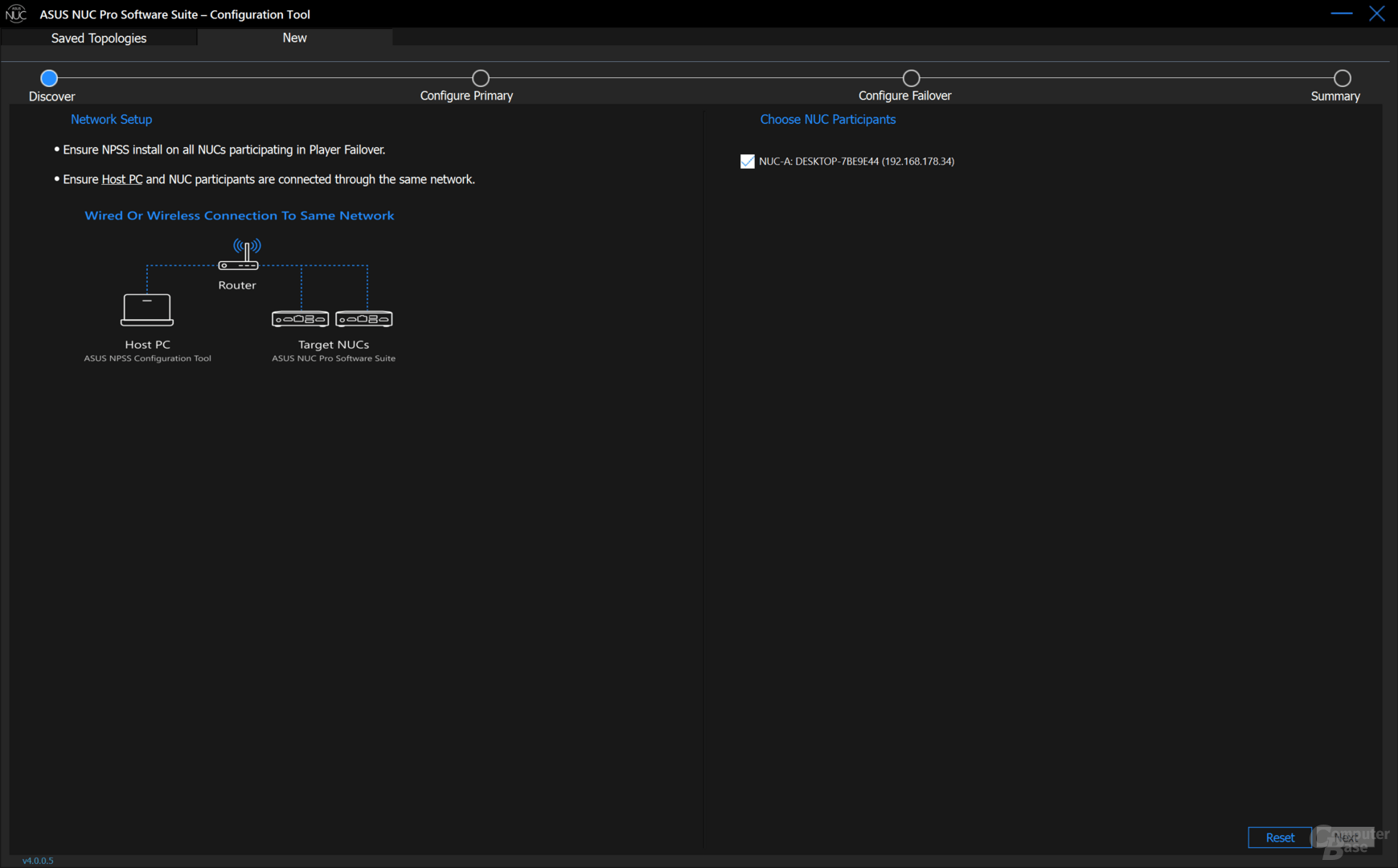Viewport: 1398px width, 868px height.
Task: Click the Network Setup heading
Action: [x=111, y=119]
